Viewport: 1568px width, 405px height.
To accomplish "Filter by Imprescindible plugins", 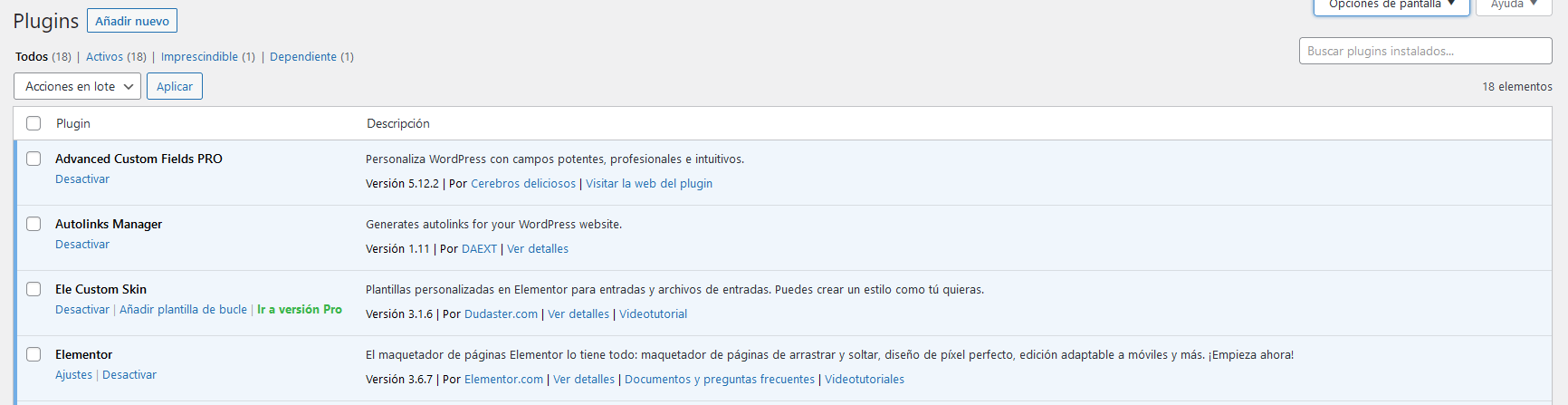I will coord(199,56).
